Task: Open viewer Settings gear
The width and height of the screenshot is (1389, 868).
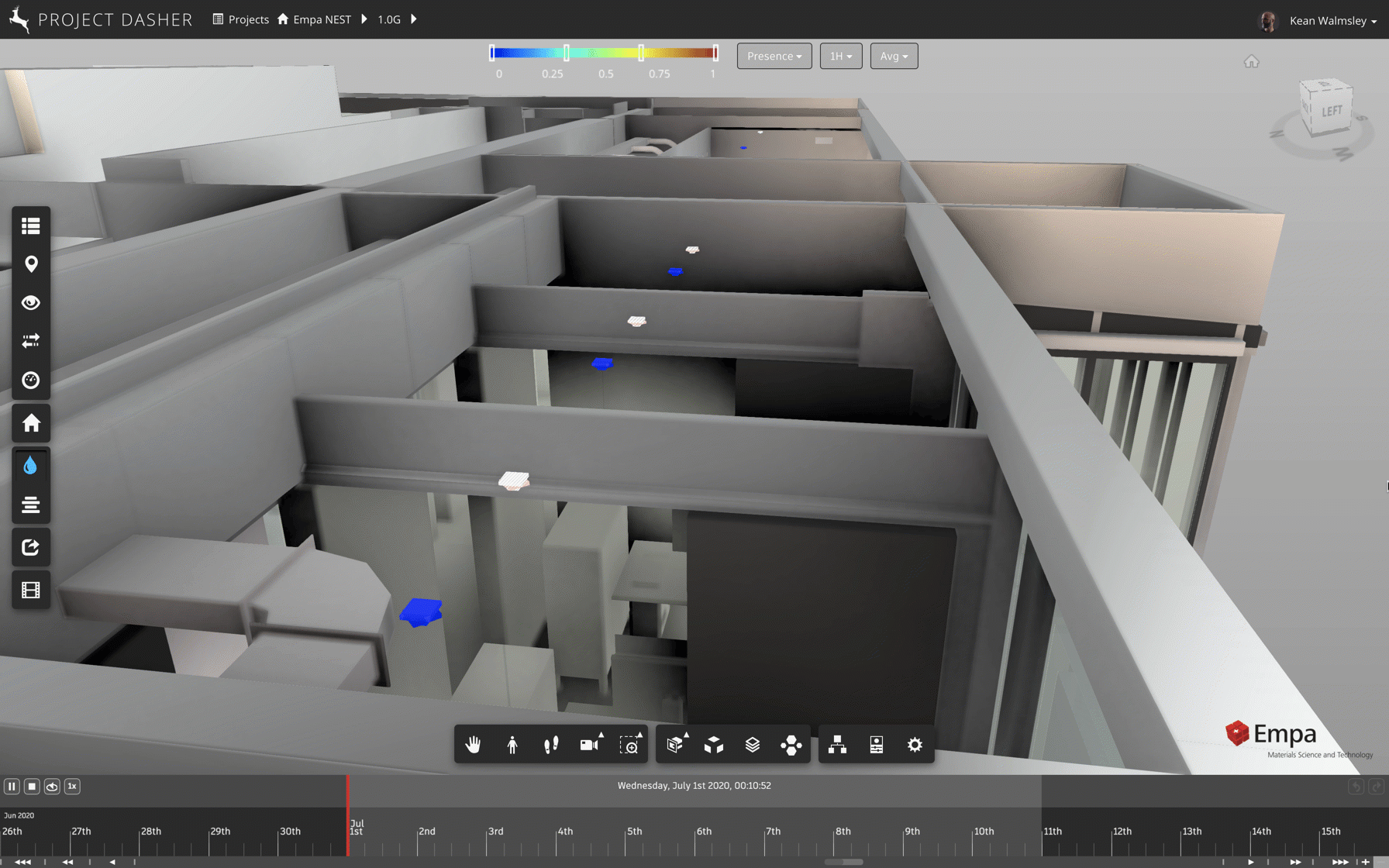Action: coord(915,745)
